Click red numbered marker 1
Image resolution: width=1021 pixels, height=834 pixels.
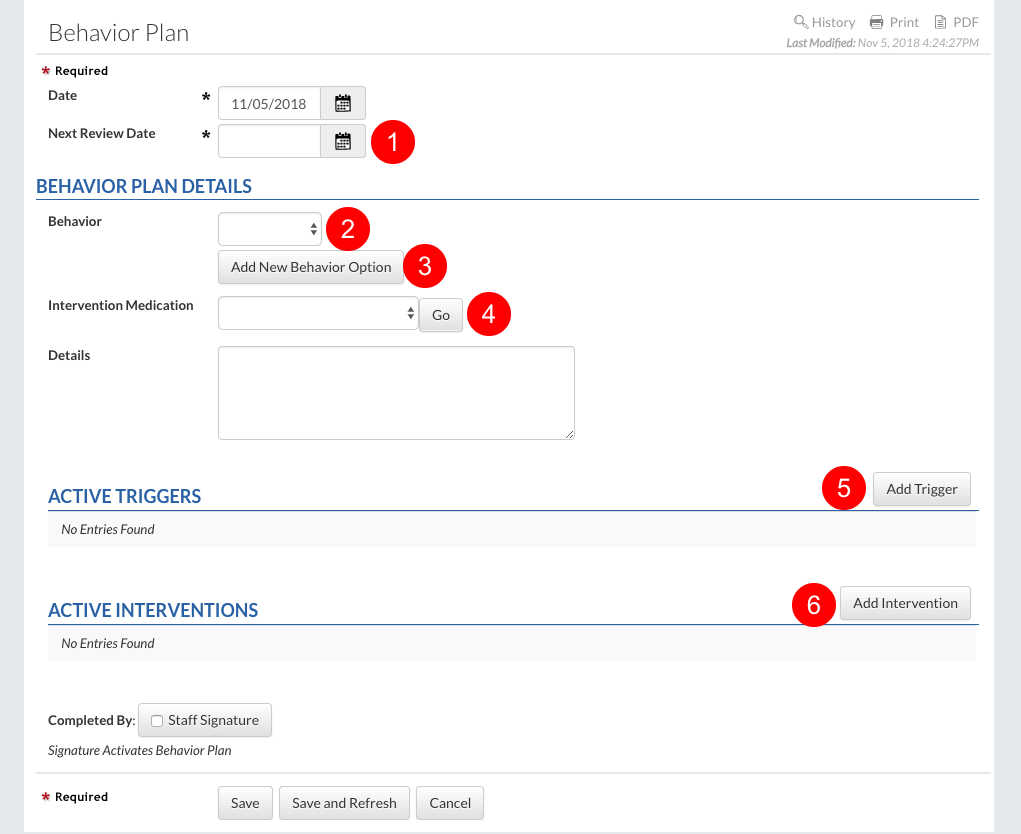point(392,142)
